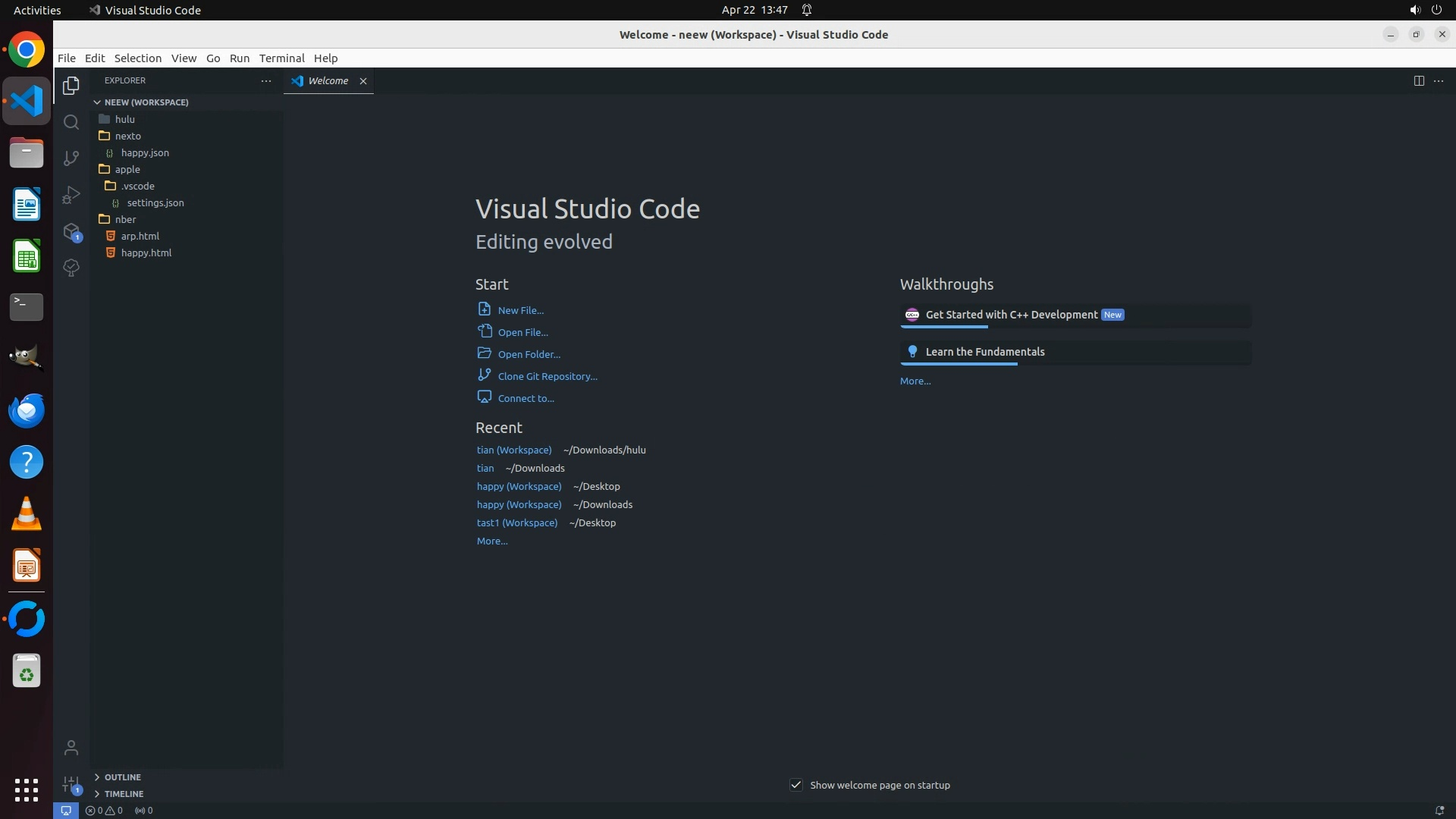
Task: Expand the OUTLINE section
Action: 122,777
